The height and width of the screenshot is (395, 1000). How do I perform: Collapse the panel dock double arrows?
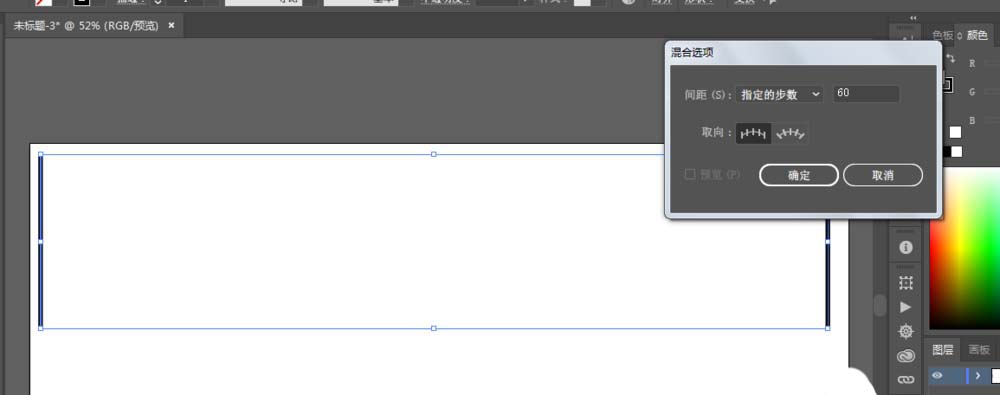coord(914,18)
